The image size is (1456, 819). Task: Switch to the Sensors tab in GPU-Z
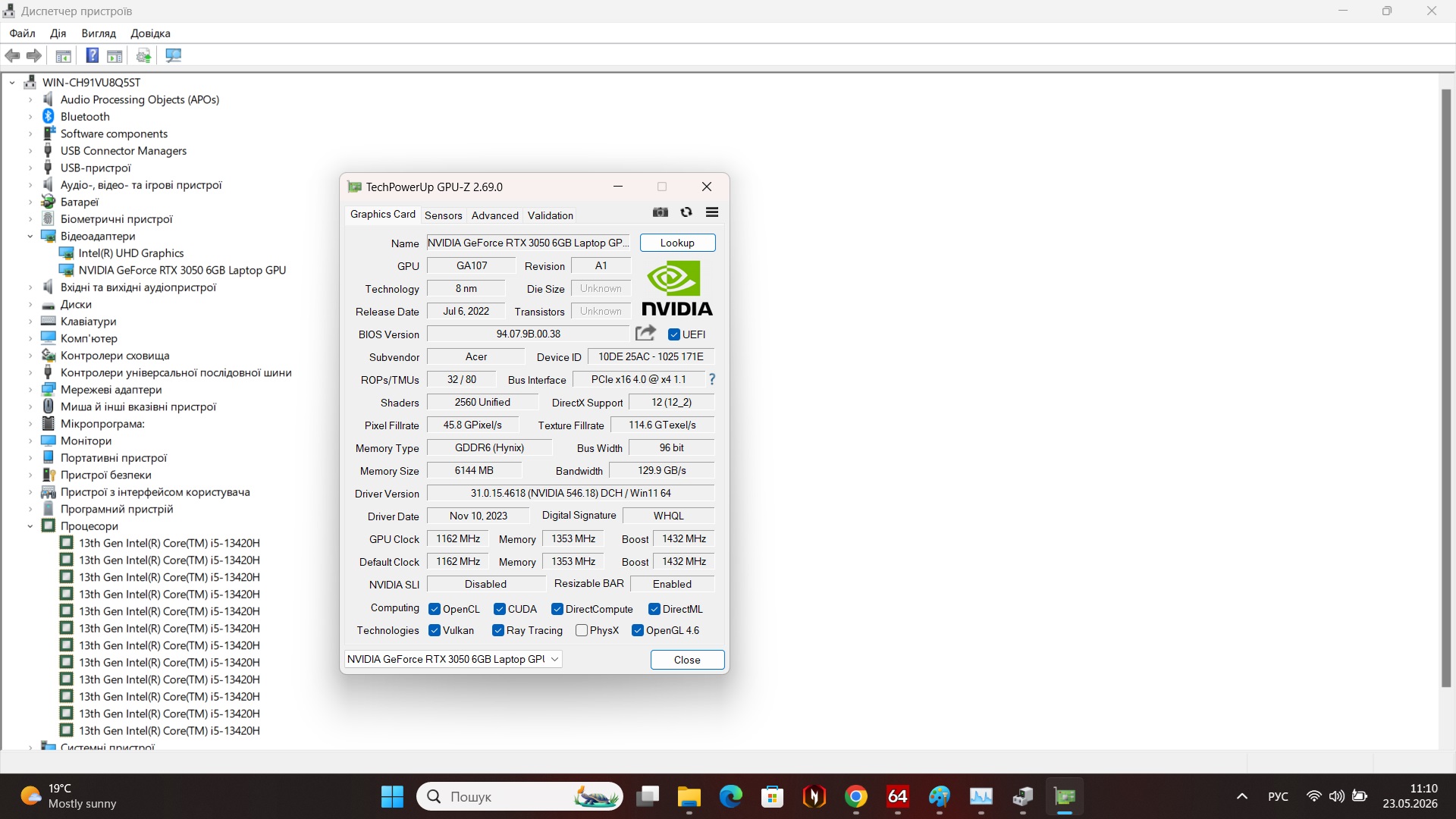(444, 215)
